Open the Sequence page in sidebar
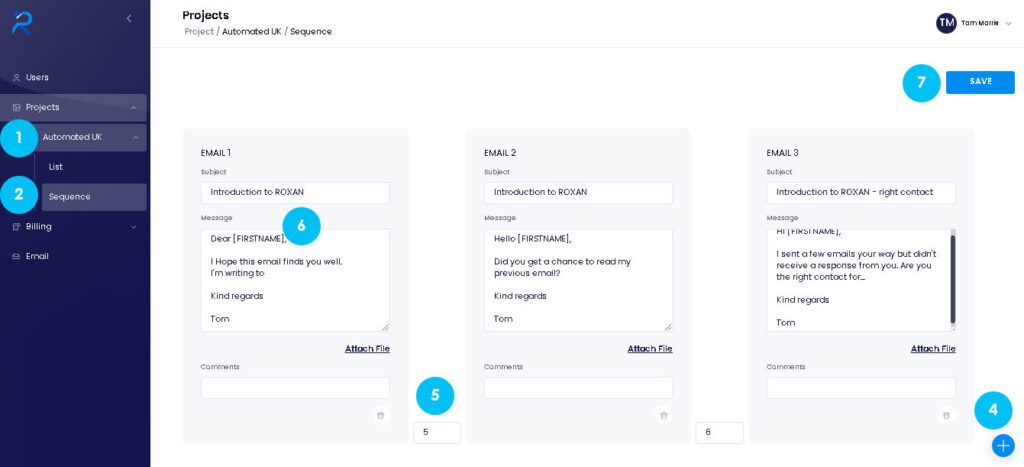 94,197
